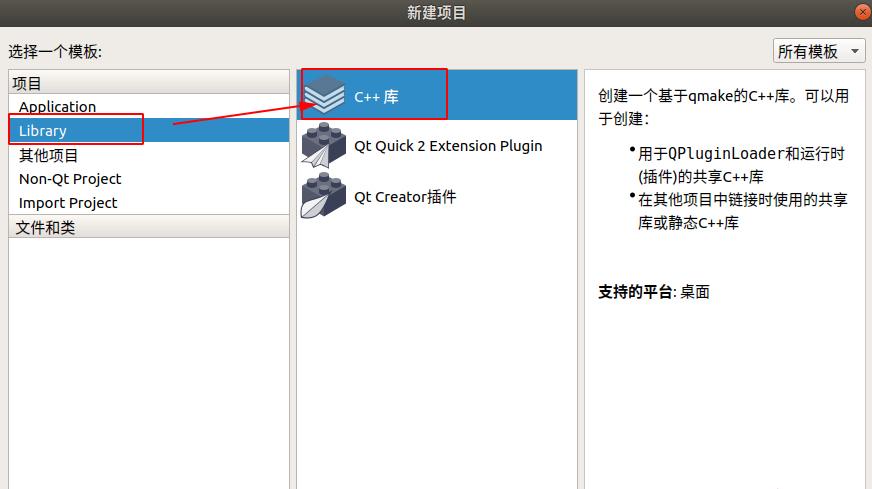The image size is (872, 489).
Task: Open the 所有模板 filter dropdown
Action: tap(819, 51)
